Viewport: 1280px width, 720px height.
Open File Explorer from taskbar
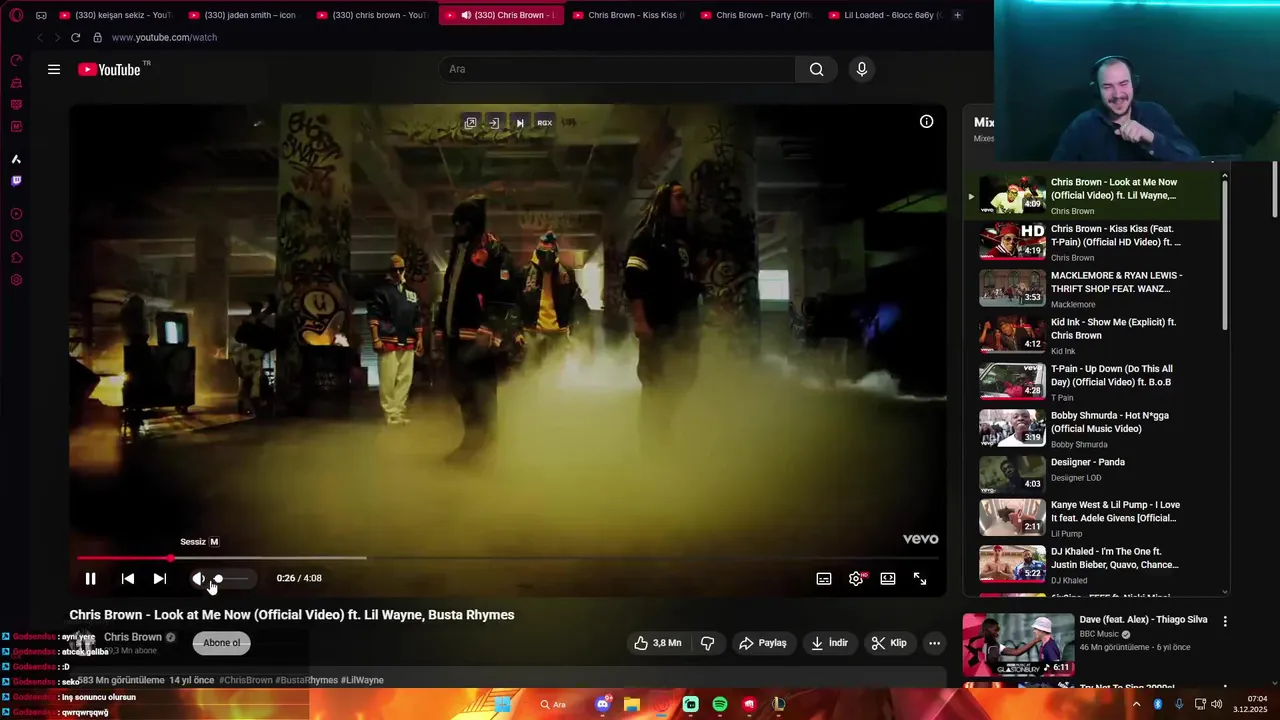632,704
